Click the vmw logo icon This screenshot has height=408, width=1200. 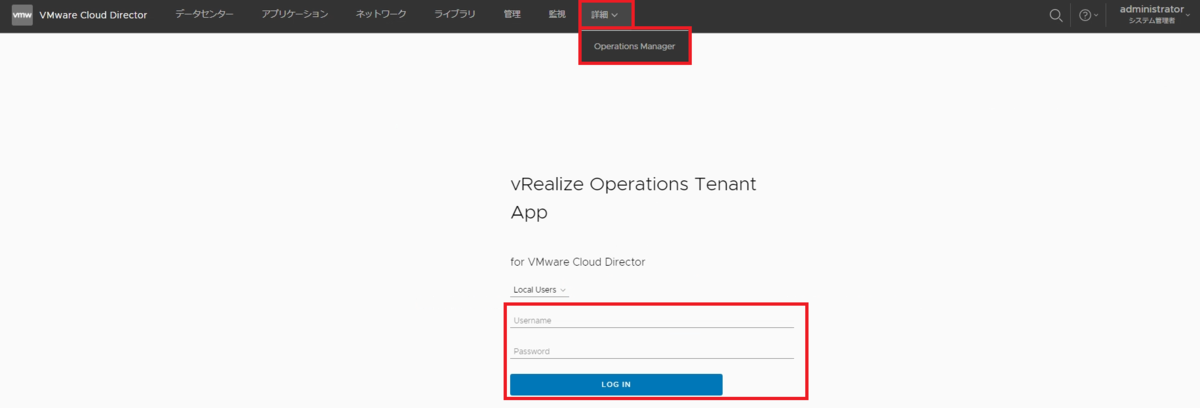(x=22, y=15)
